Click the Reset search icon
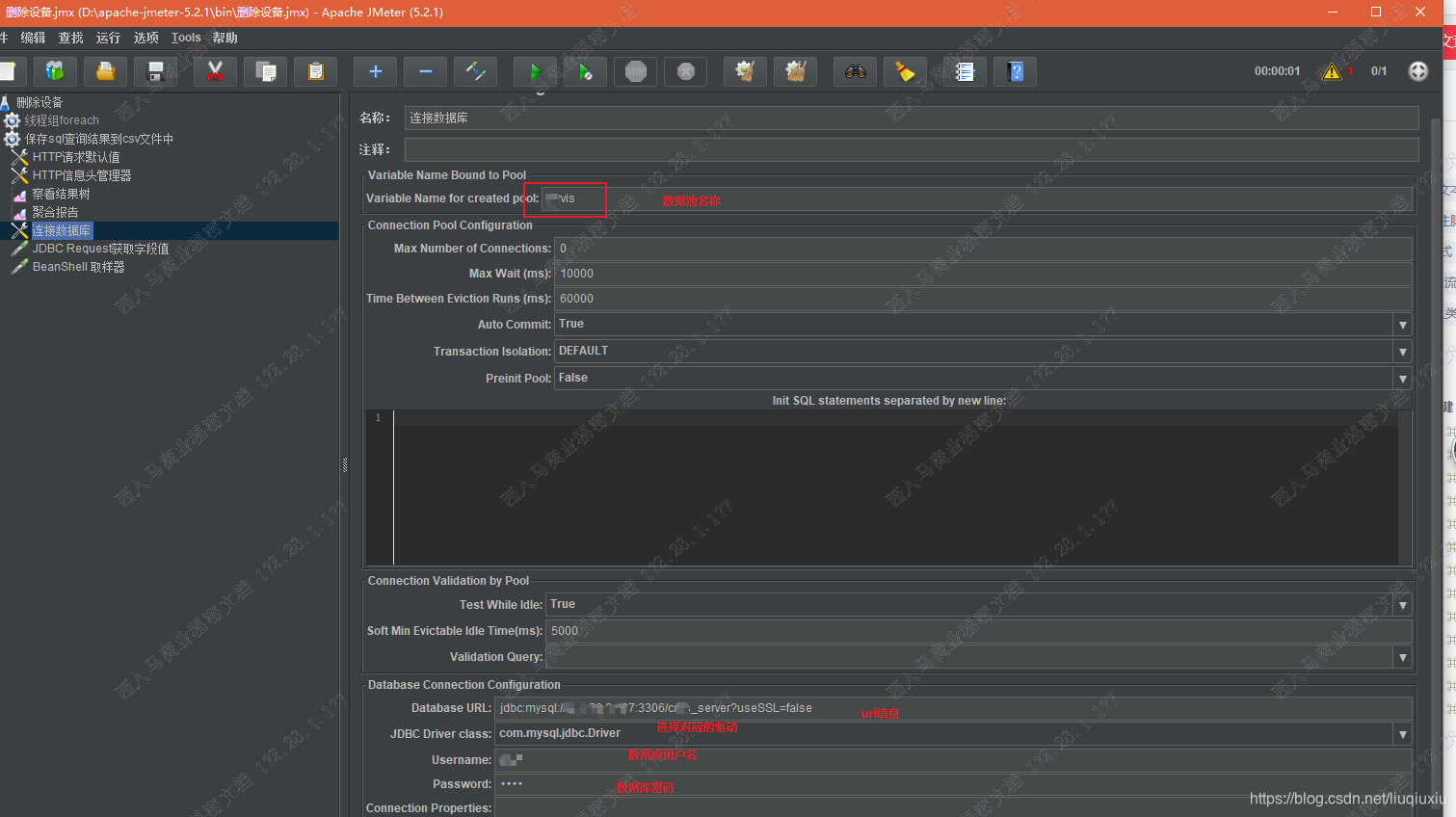Image resolution: width=1456 pixels, height=817 pixels. (905, 71)
